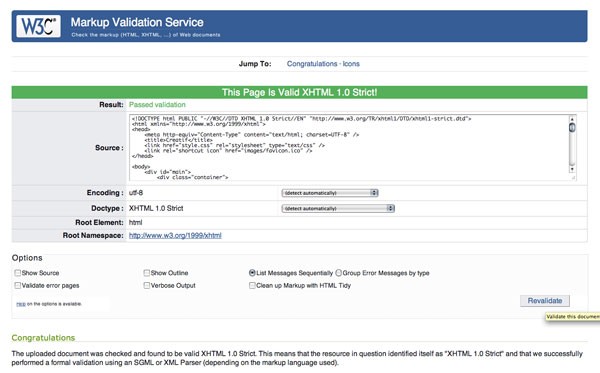Viewport: 600px width, 373px height.
Task: Click the Markup Validation Service title
Action: pos(137,22)
